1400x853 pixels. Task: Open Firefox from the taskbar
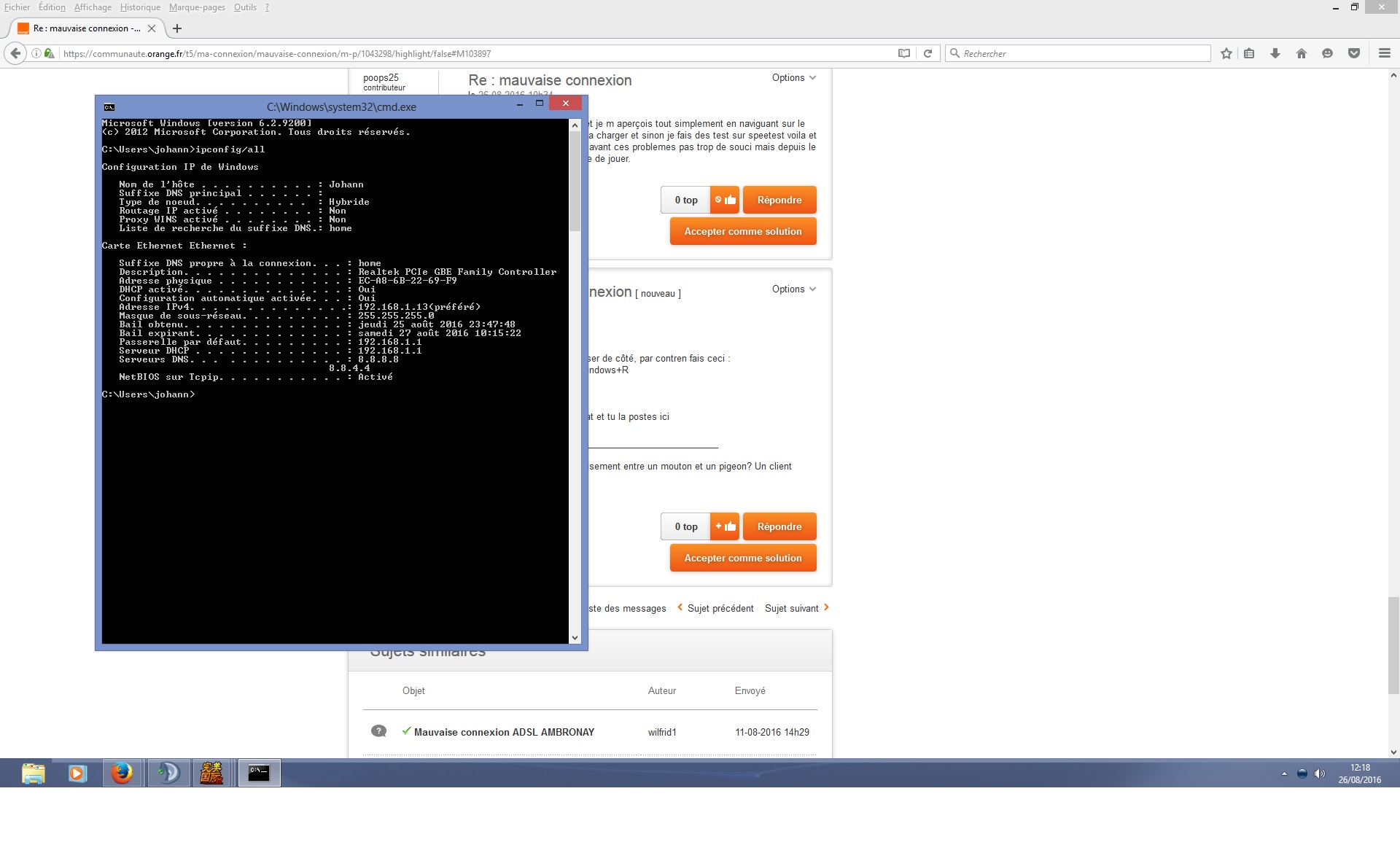122,773
